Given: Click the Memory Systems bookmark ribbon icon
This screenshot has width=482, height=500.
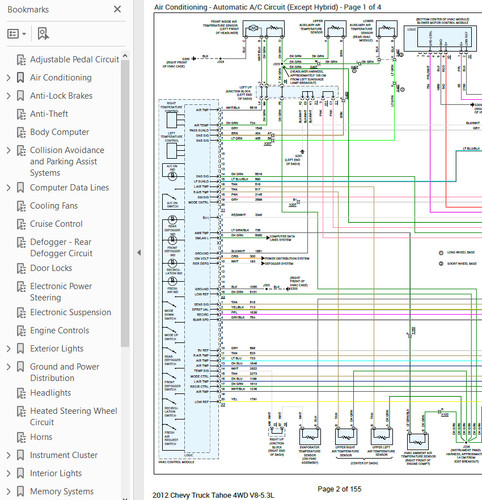Looking at the screenshot, I should (20, 491).
